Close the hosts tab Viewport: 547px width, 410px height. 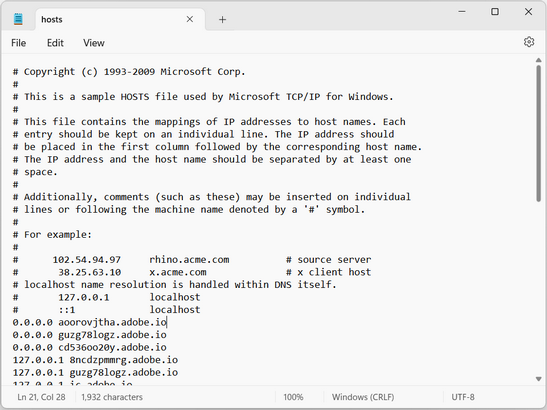pos(190,19)
